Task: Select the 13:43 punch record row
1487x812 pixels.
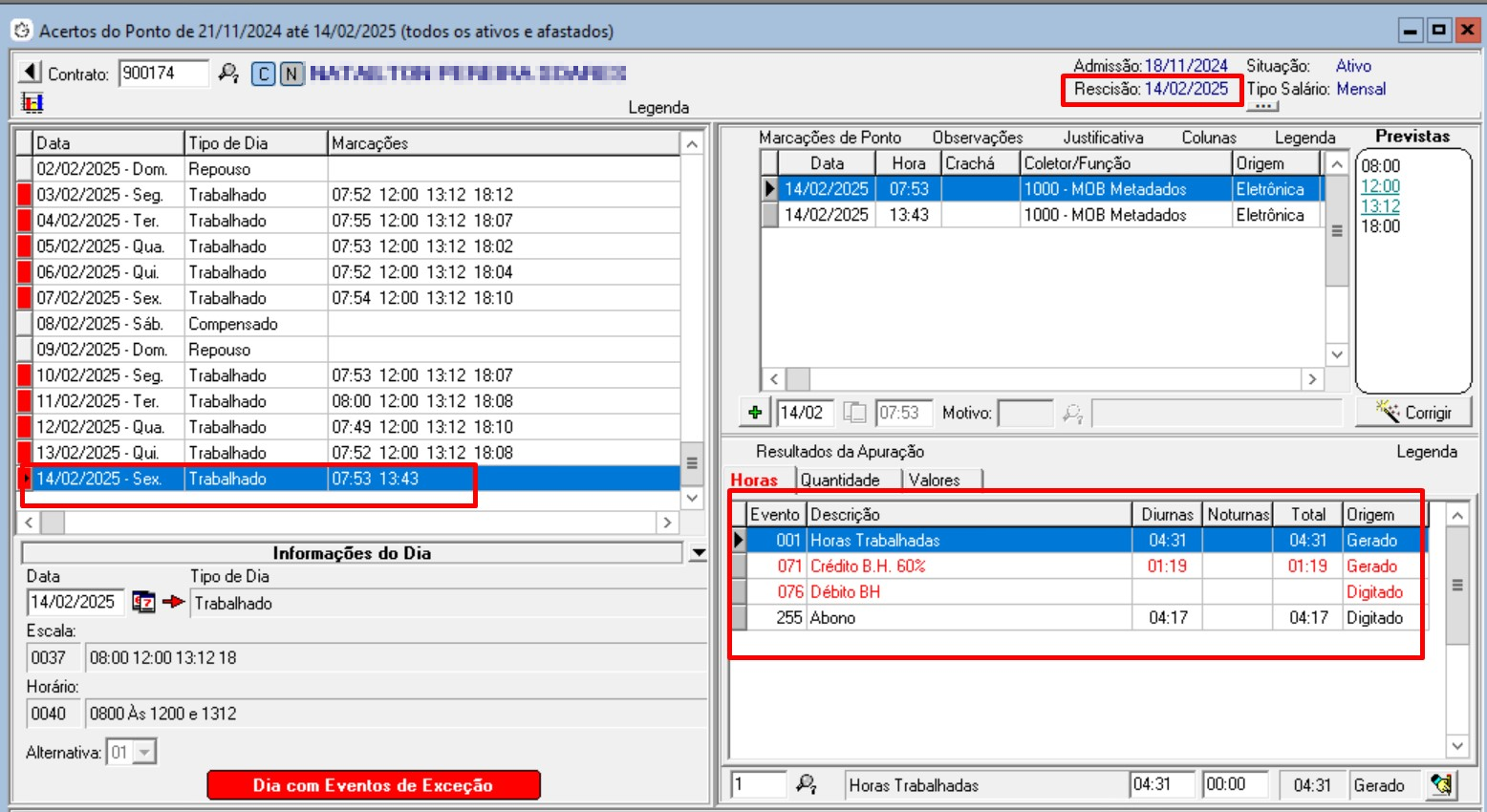Action: point(1042,215)
